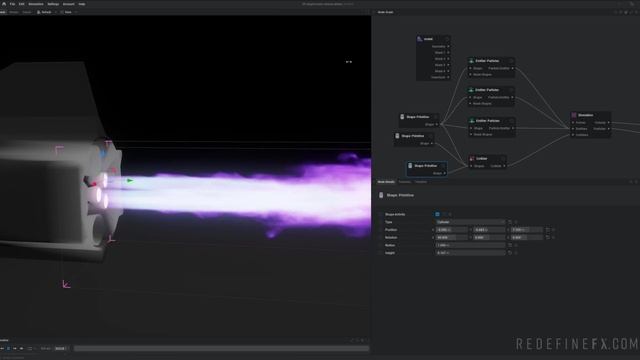Click Shape Primitive icon in Node Details header

click(x=381, y=195)
